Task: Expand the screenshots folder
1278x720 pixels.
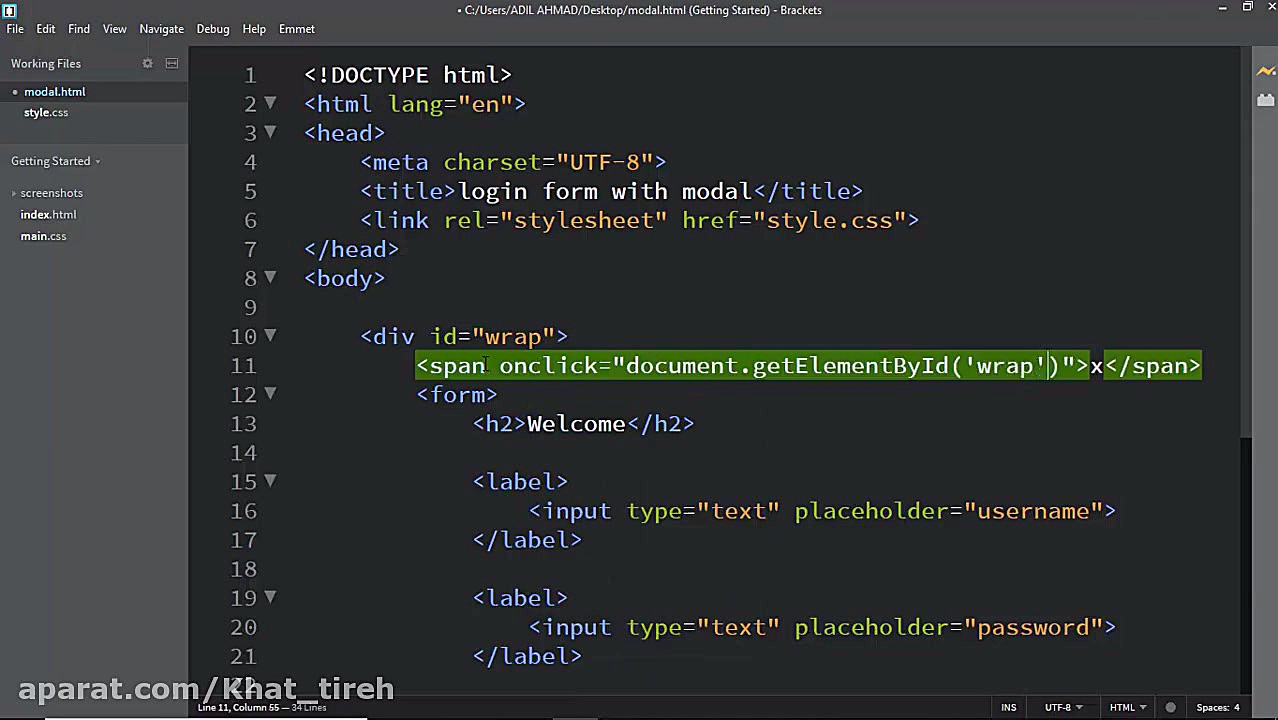Action: (x=14, y=193)
